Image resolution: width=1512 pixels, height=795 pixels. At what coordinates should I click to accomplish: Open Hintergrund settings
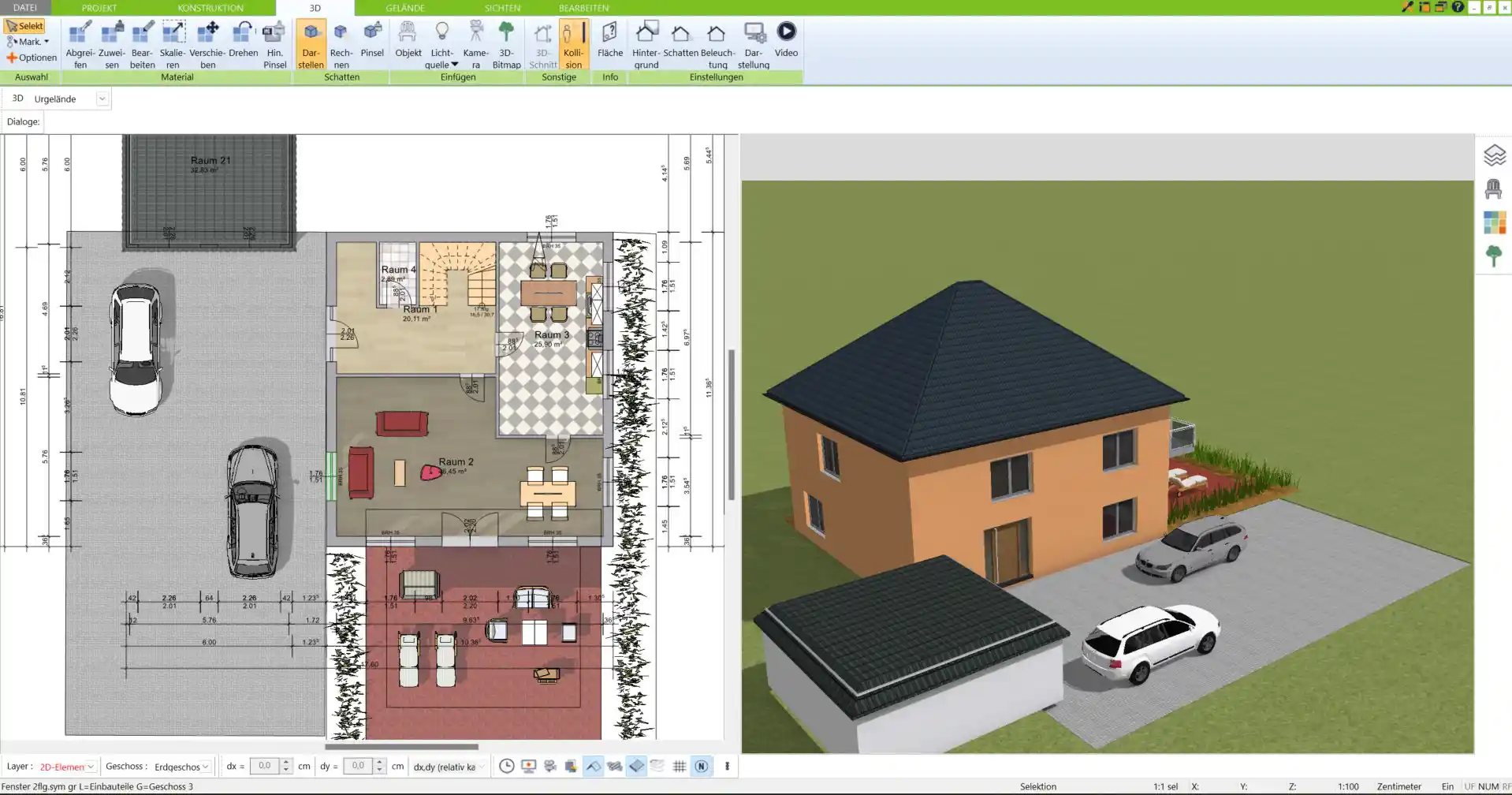(646, 45)
